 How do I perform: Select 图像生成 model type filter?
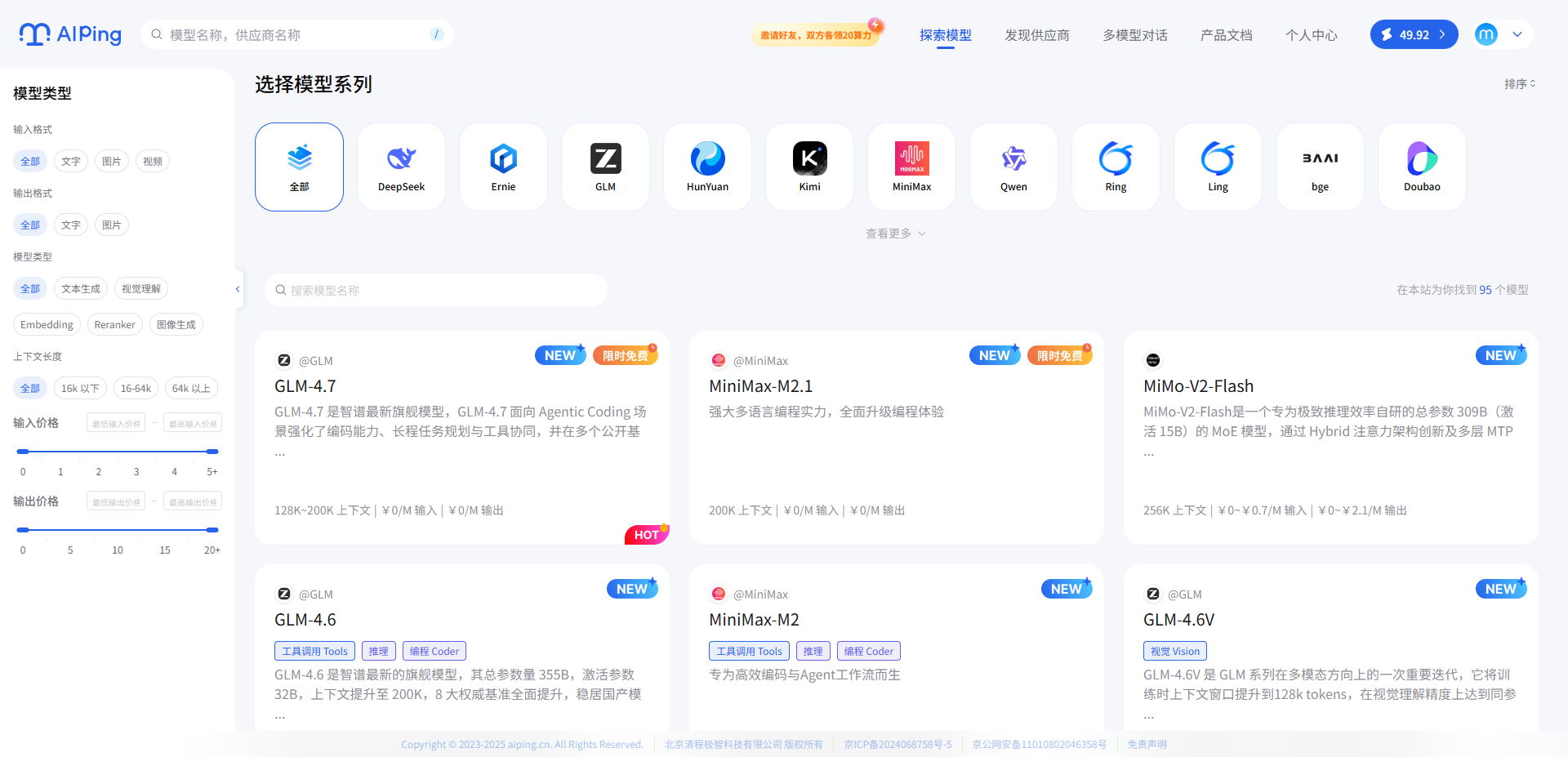pyautogui.click(x=176, y=324)
